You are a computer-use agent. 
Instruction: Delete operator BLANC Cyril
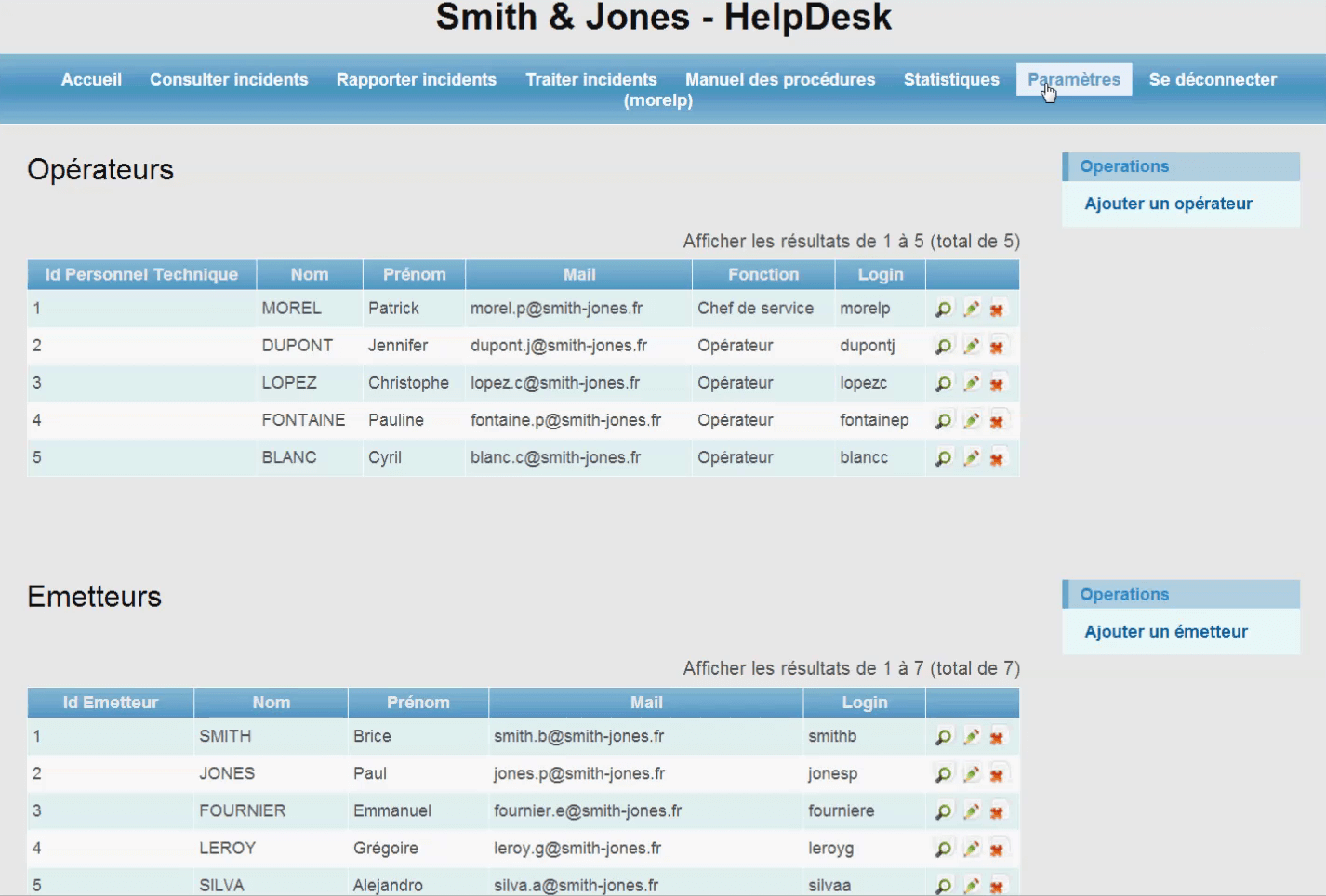(997, 457)
